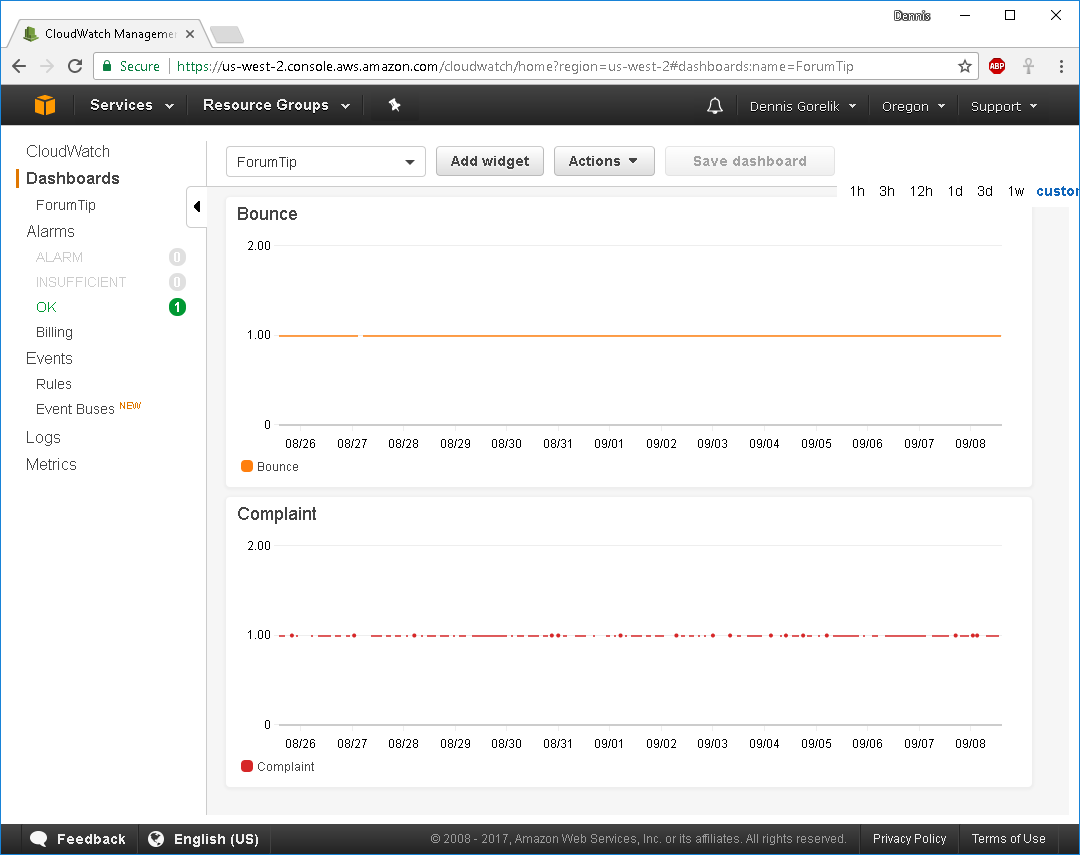
Task: Click the Feedback speech bubble icon
Action: click(39, 838)
